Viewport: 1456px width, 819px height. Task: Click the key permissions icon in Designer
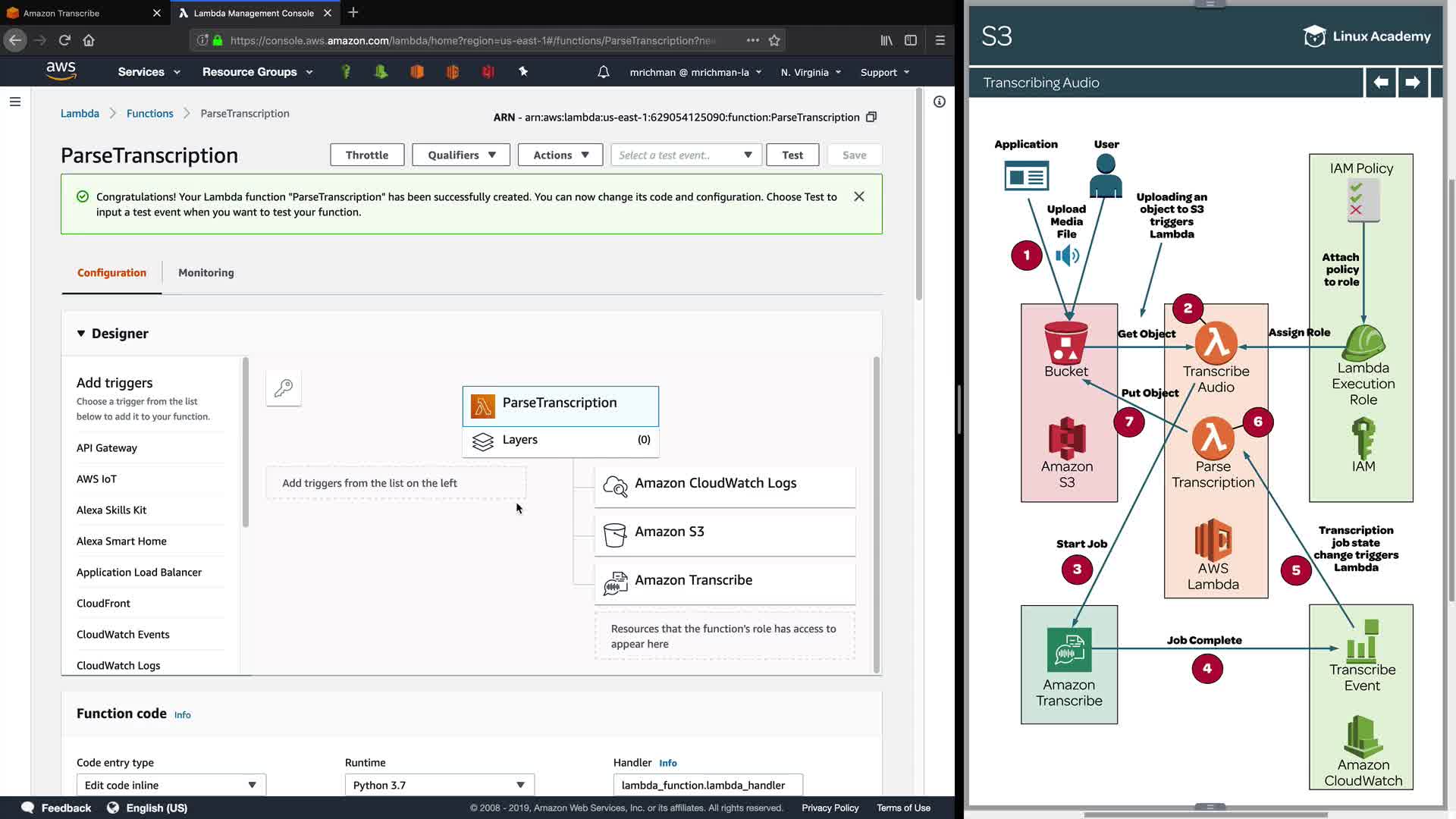(x=284, y=388)
